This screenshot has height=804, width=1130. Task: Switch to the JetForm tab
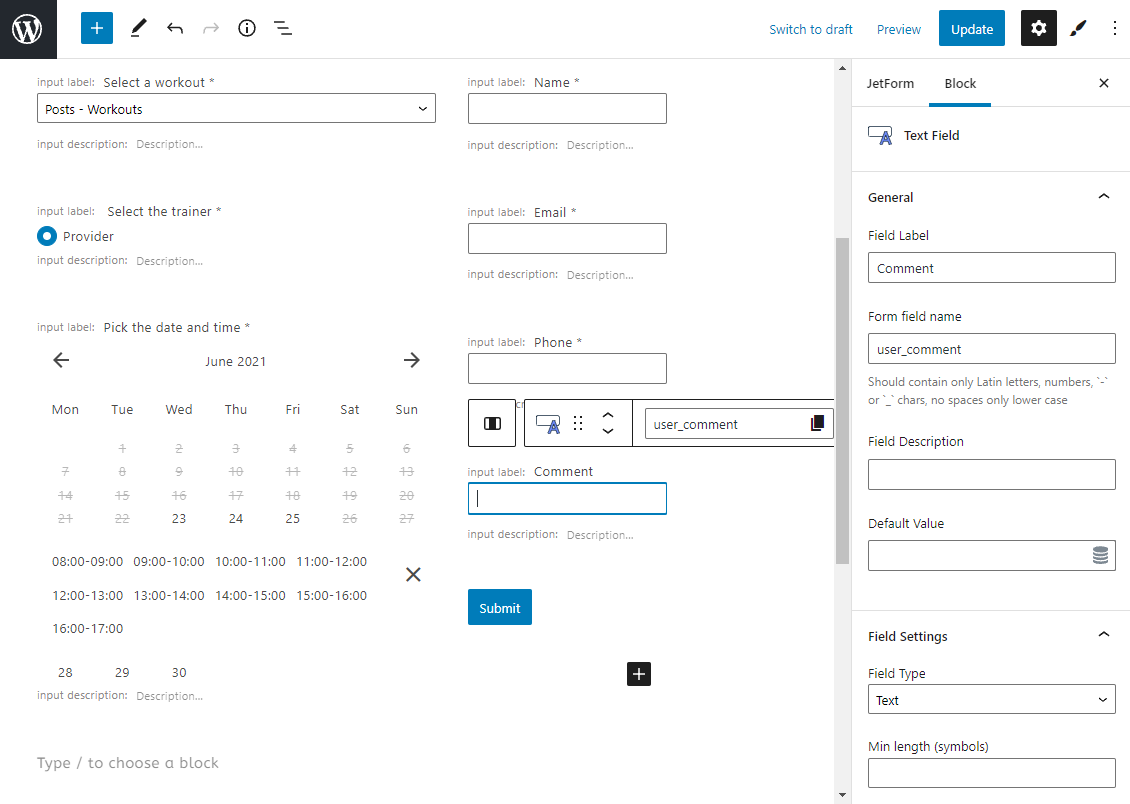(890, 84)
